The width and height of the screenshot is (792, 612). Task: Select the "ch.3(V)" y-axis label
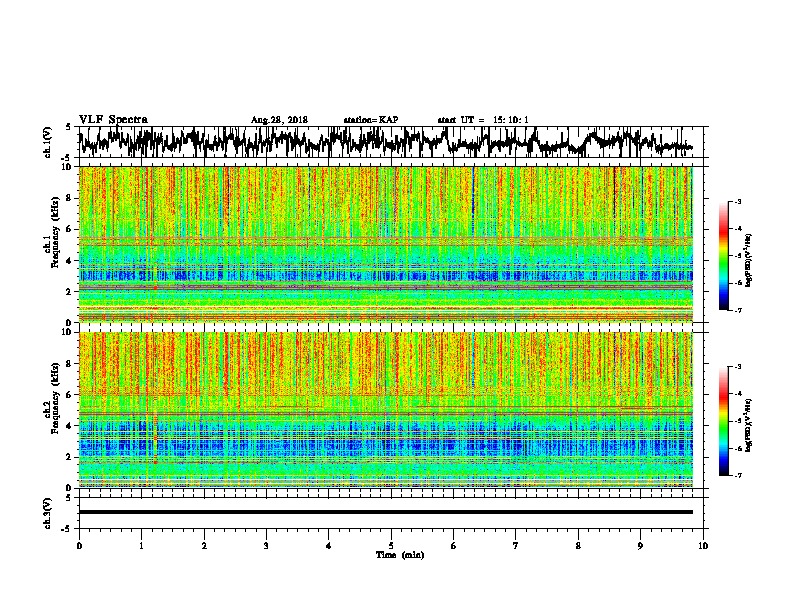pos(48,513)
